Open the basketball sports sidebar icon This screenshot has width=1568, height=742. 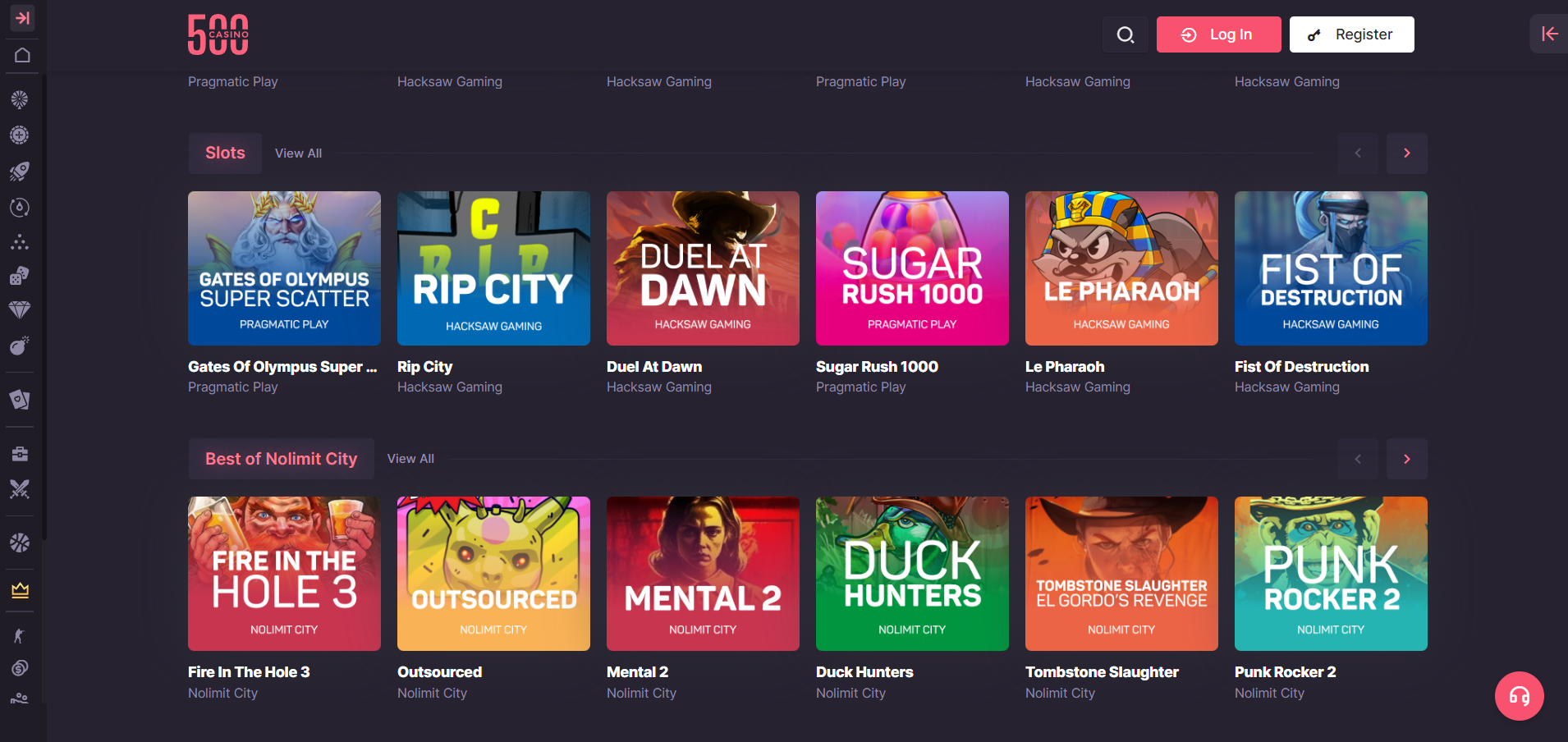pos(20,543)
